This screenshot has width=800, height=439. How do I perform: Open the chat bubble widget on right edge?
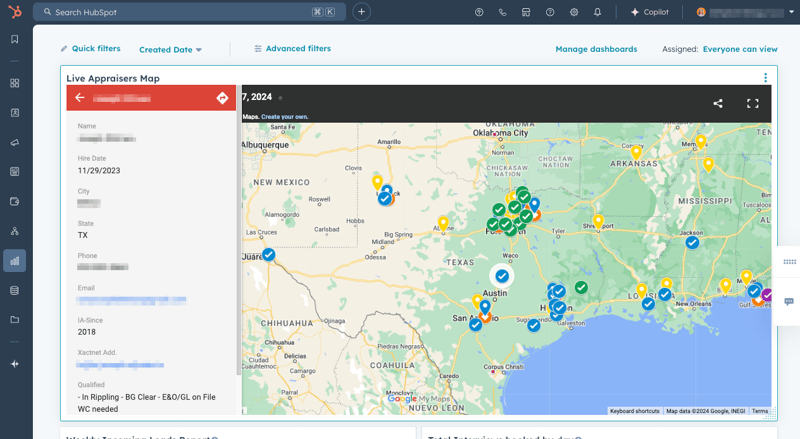coord(789,302)
